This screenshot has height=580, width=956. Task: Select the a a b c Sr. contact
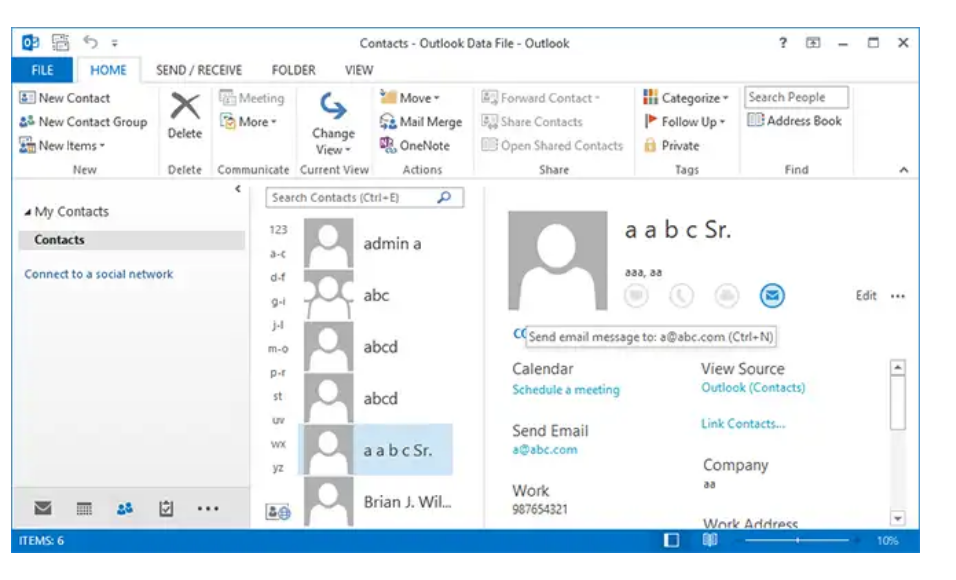(376, 449)
